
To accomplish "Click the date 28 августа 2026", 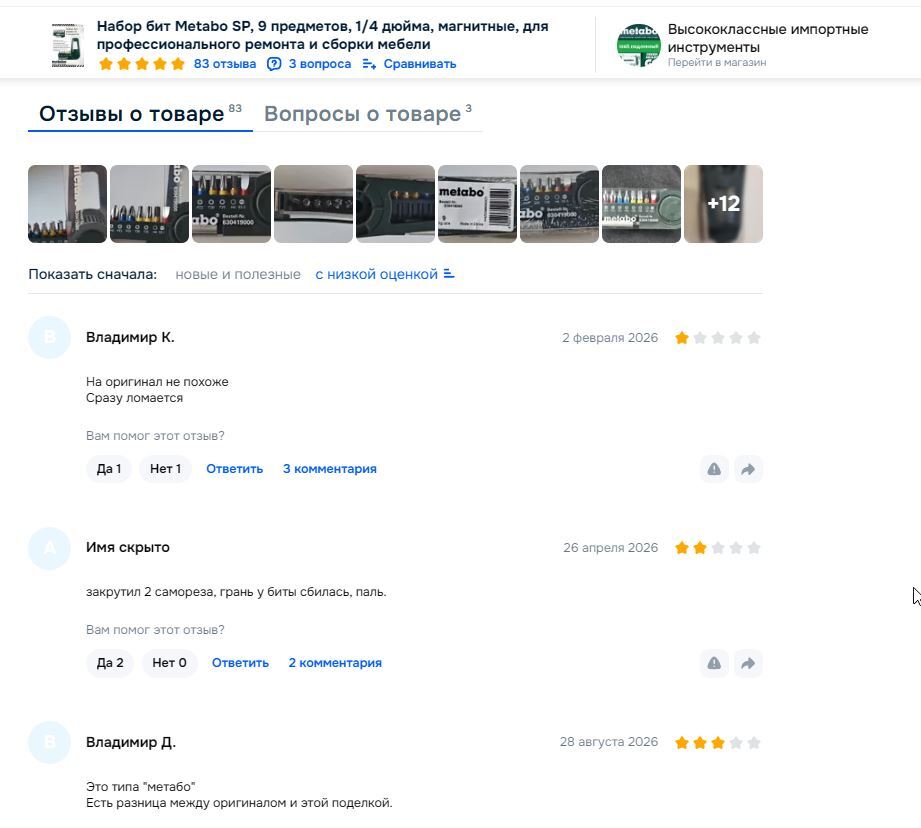I will point(609,742).
